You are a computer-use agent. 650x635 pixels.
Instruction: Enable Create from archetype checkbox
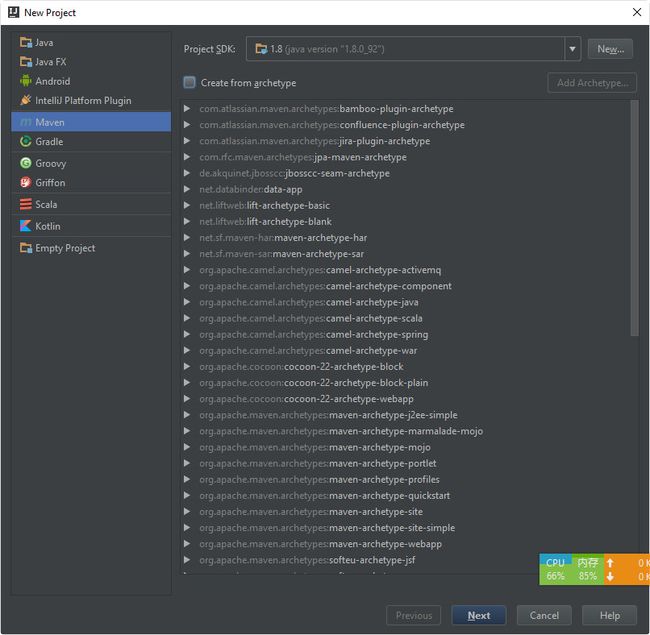189,82
